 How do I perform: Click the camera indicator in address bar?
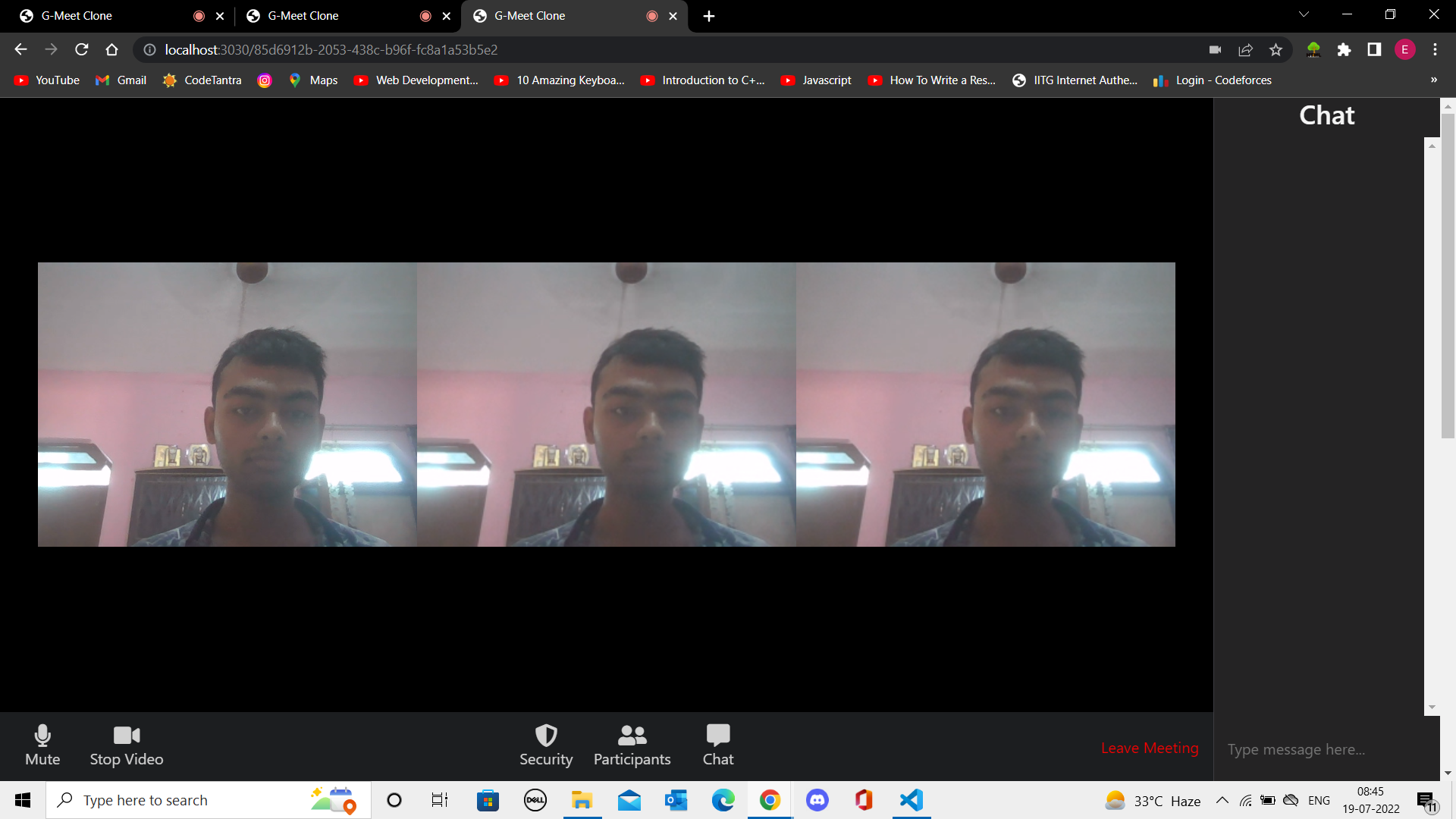[1215, 50]
